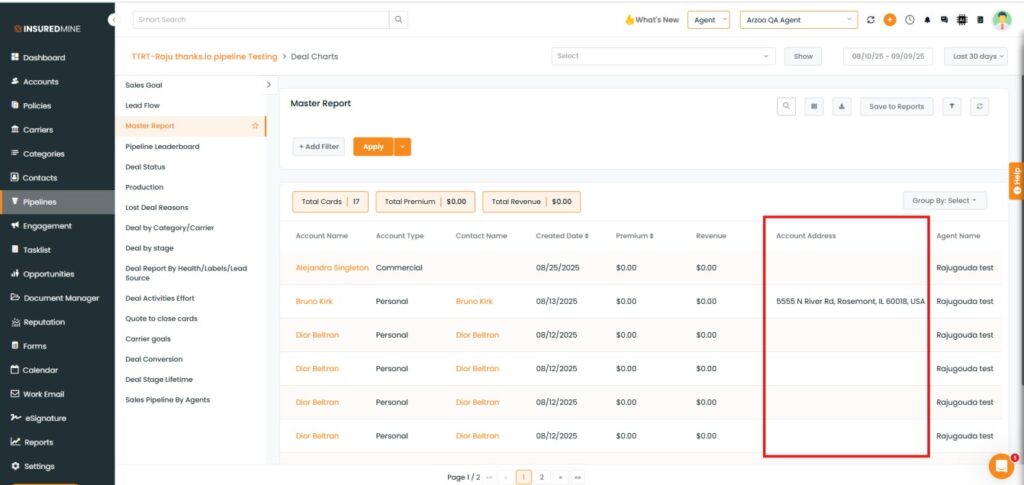1024x485 pixels.
Task: Click the search icon in Master Report toolbar
Action: click(x=787, y=106)
